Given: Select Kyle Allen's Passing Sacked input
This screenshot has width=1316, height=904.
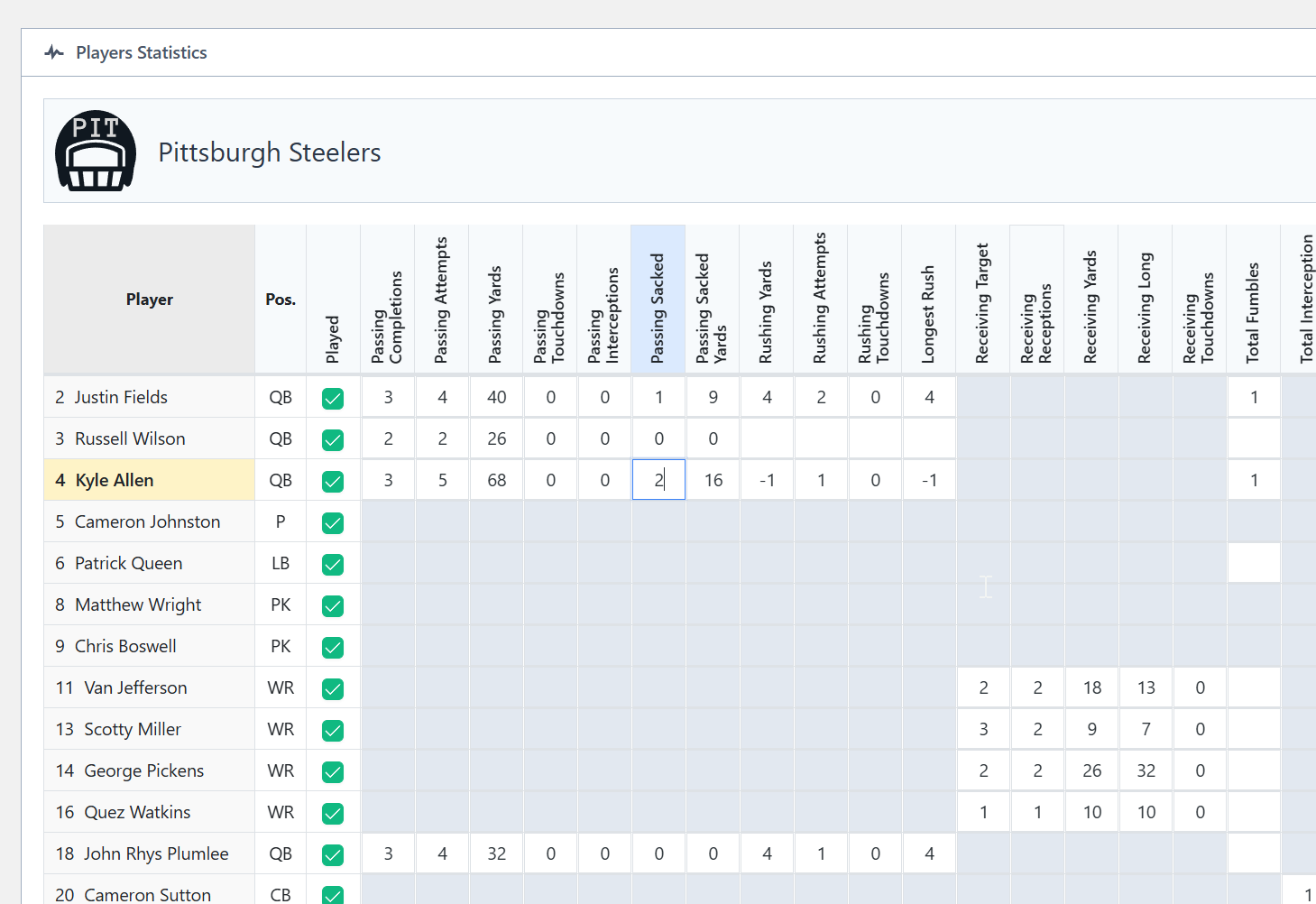Looking at the screenshot, I should 658,480.
